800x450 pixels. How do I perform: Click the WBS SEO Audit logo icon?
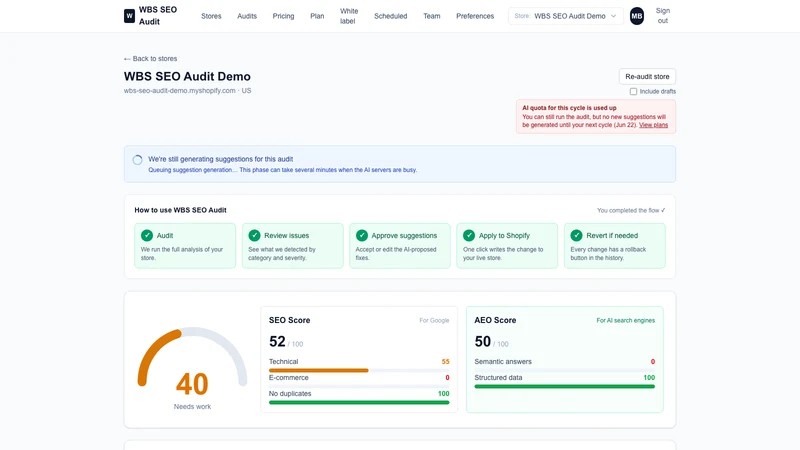[129, 16]
